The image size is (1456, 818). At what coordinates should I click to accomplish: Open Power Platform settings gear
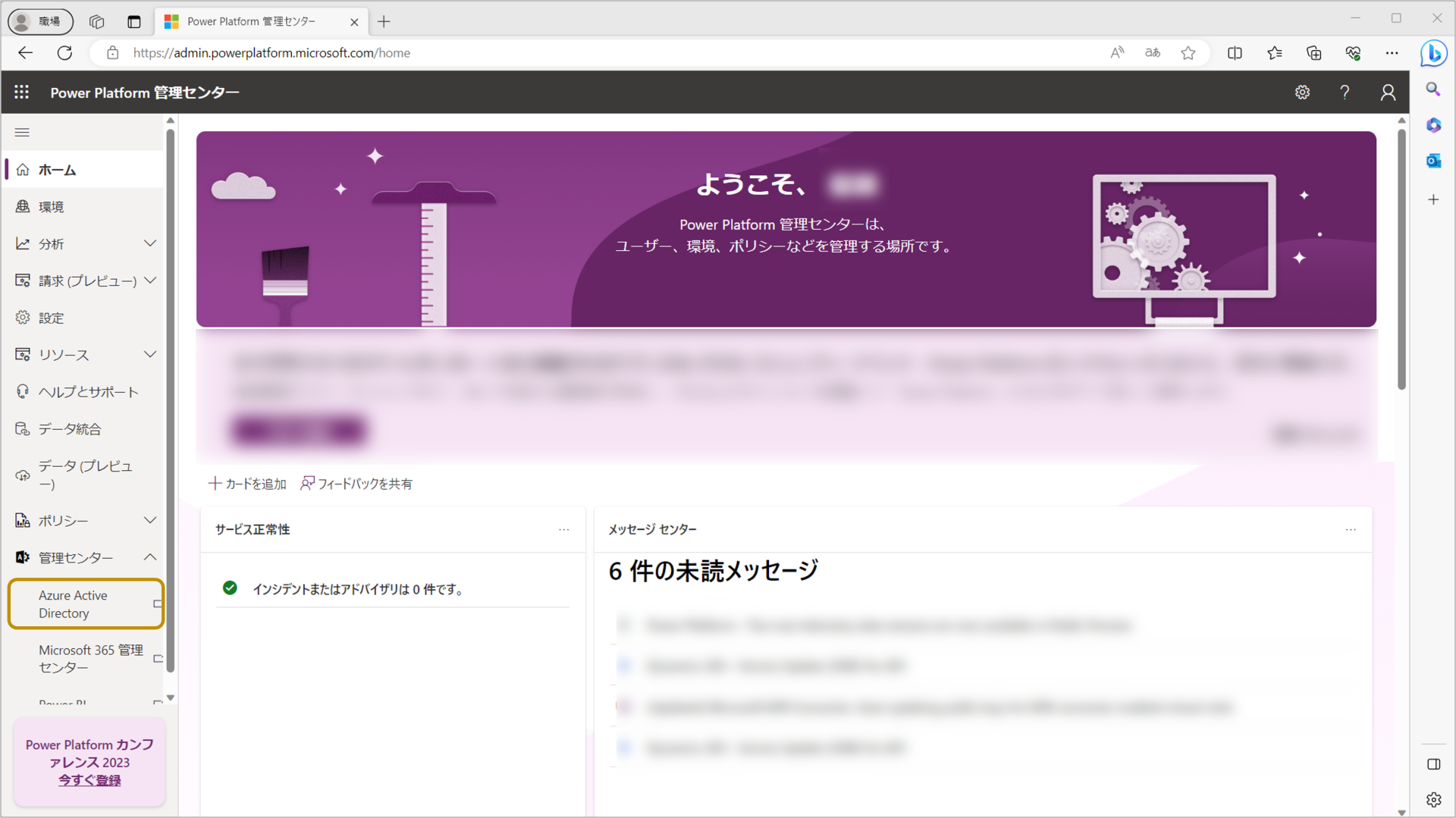tap(1302, 92)
